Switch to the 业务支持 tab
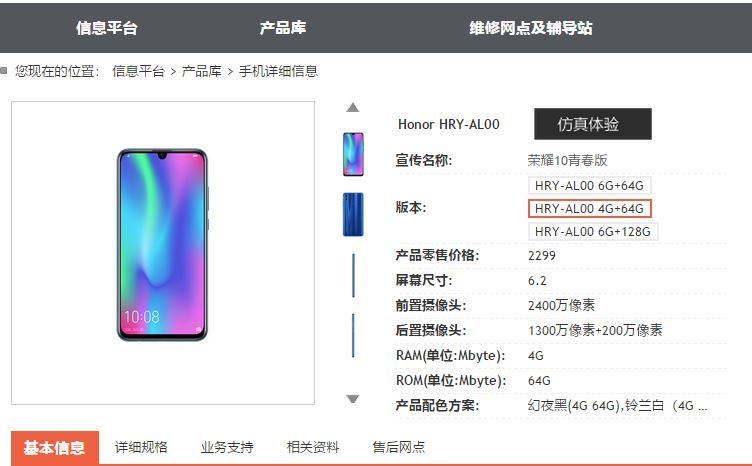Screen dimensions: 752x466 tap(227, 447)
